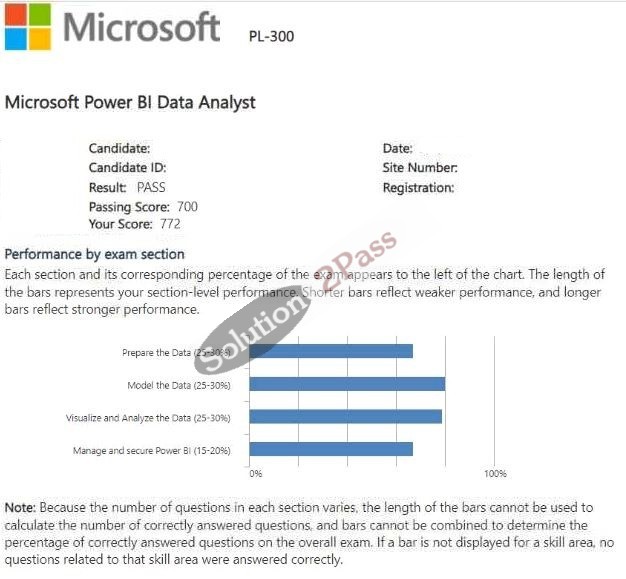Click the Registration label
The width and height of the screenshot is (626, 579).
[x=418, y=187]
